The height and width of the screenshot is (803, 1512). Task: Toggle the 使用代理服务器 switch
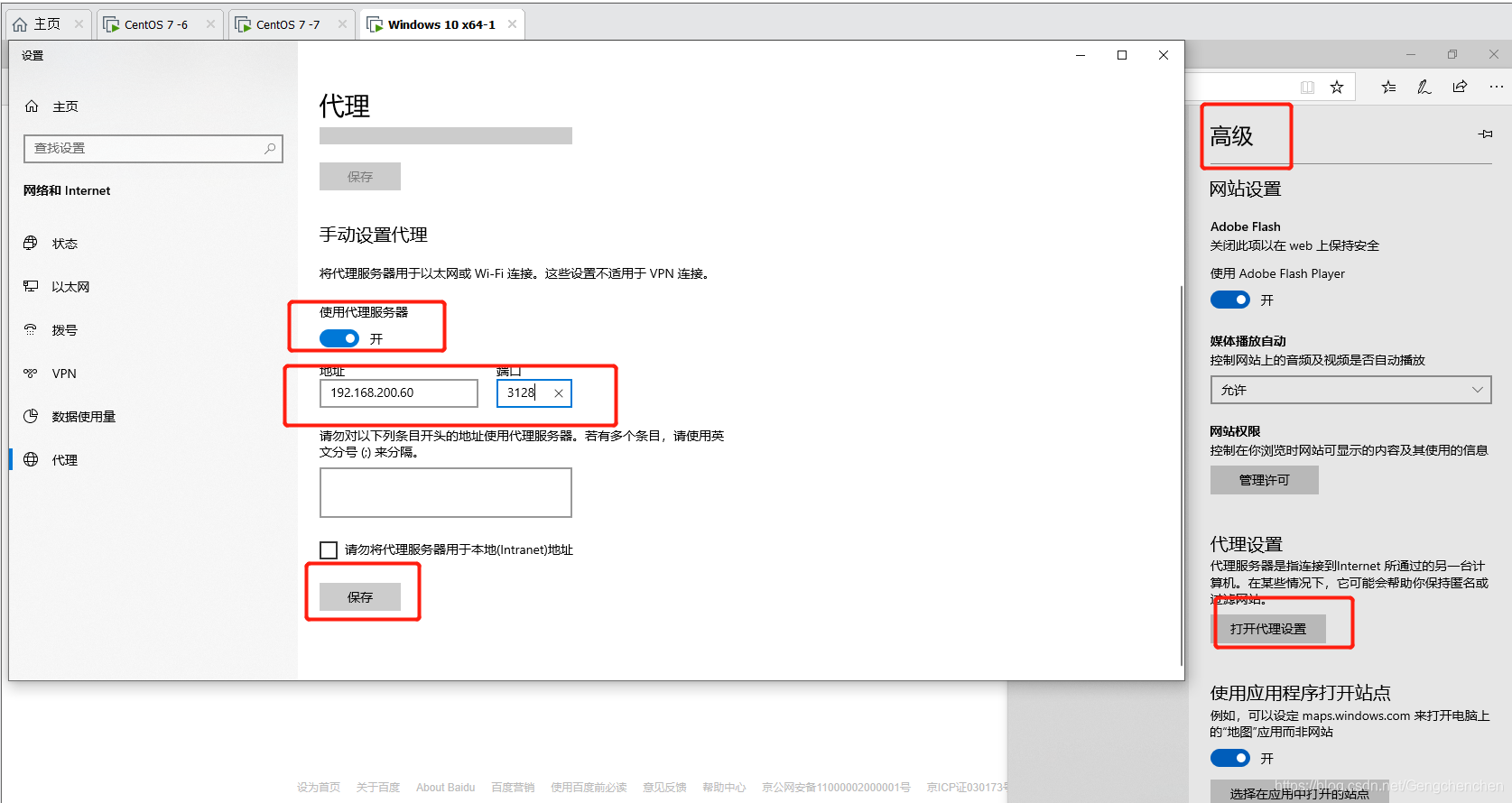339,338
